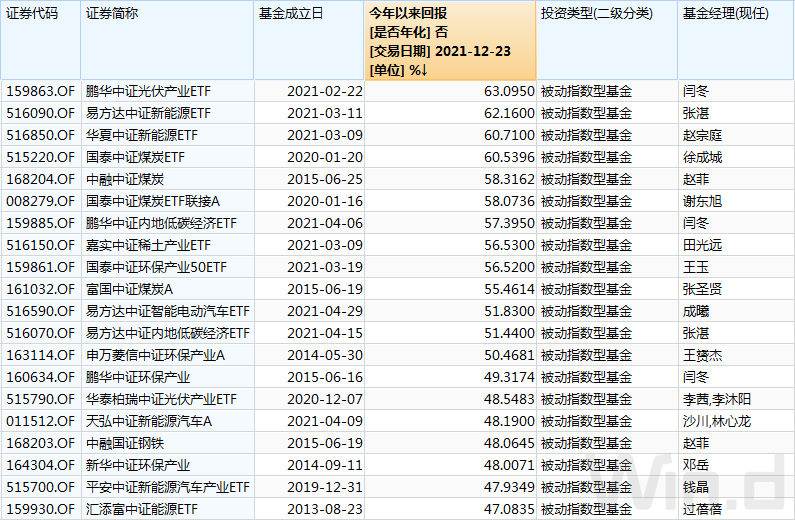Select code 515220.OF

(41, 158)
